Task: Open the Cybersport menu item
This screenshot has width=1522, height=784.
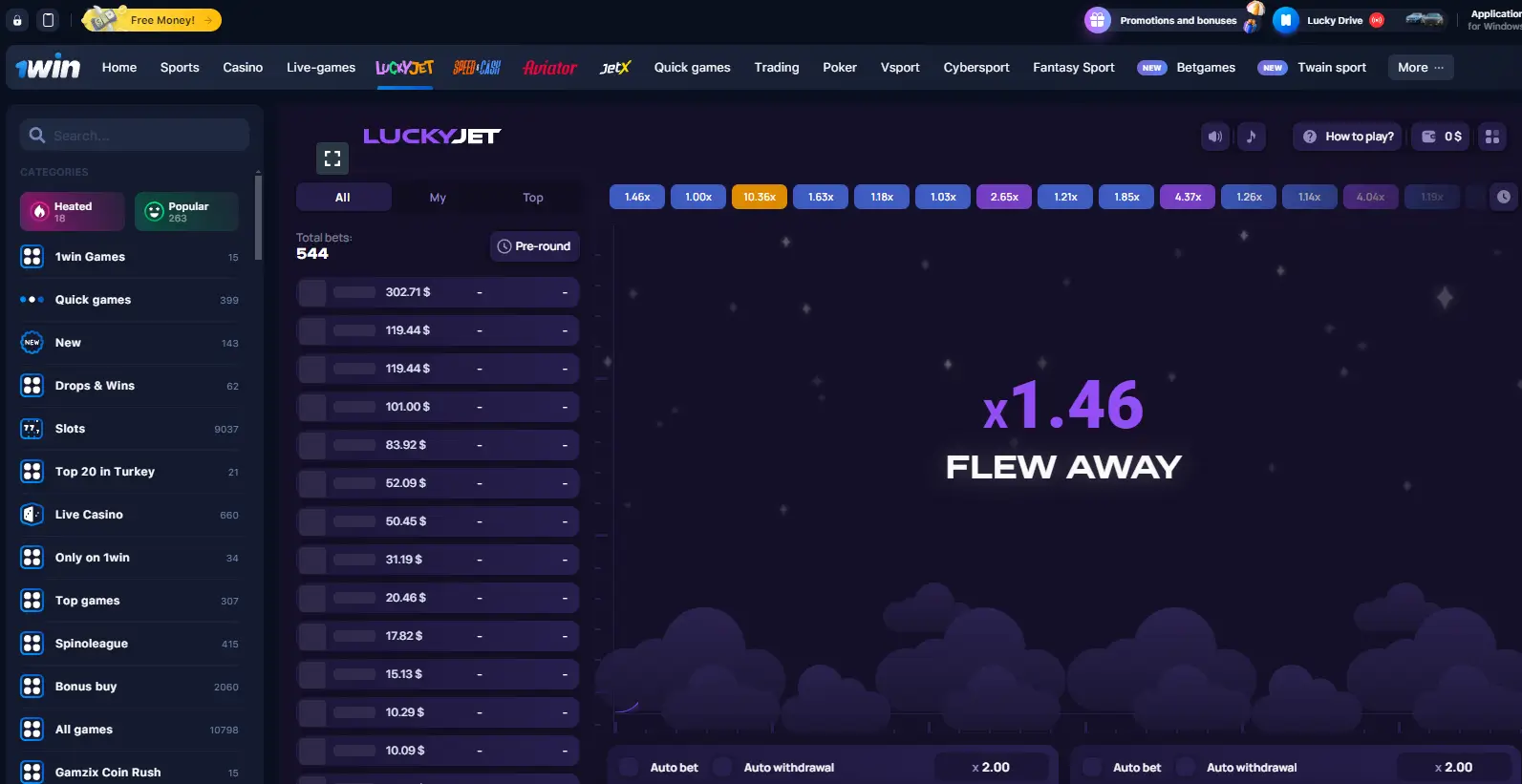Action: 976,67
